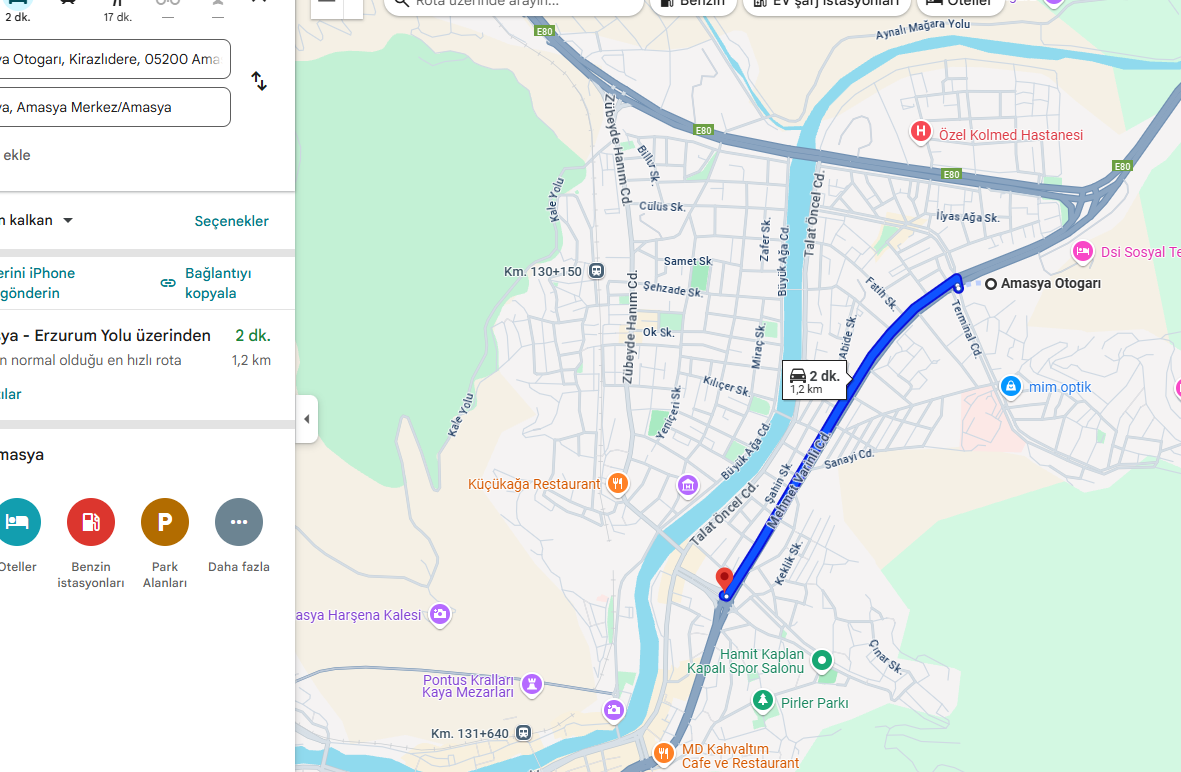1181x772 pixels.
Task: Click the Km. 130+150 train station icon
Action: pos(597,271)
